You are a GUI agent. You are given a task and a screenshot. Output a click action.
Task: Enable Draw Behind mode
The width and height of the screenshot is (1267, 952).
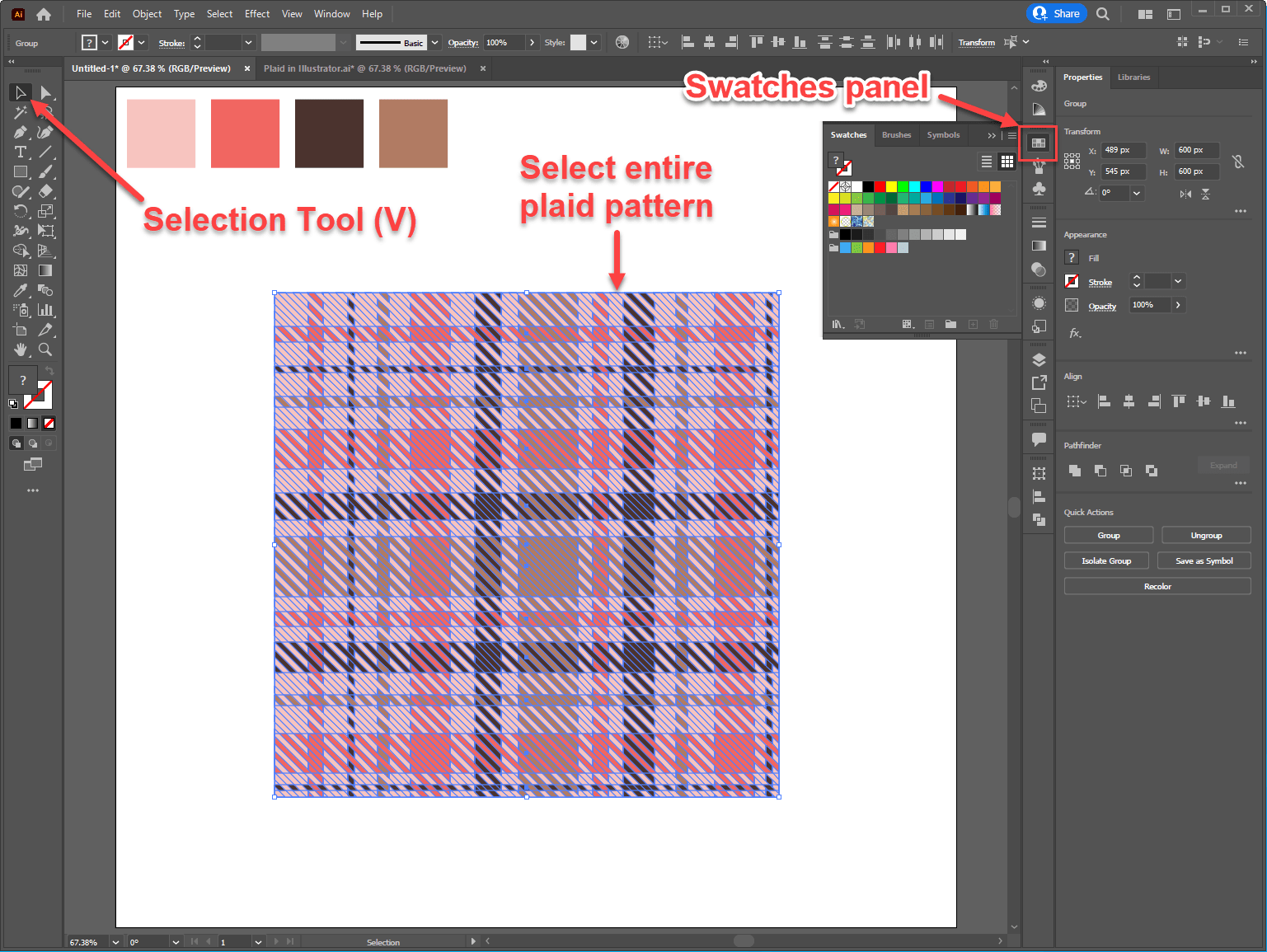[32, 443]
